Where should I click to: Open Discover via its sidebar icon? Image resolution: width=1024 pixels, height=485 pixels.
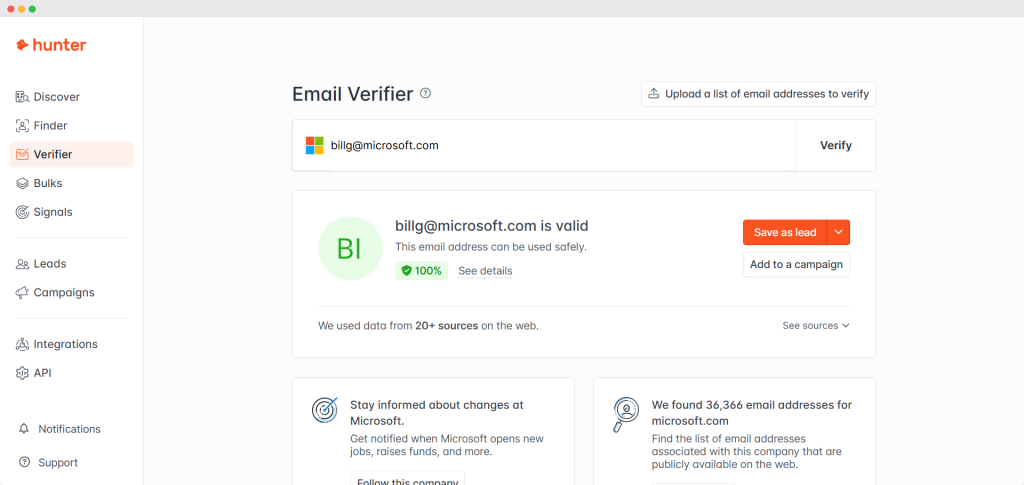click(x=23, y=97)
